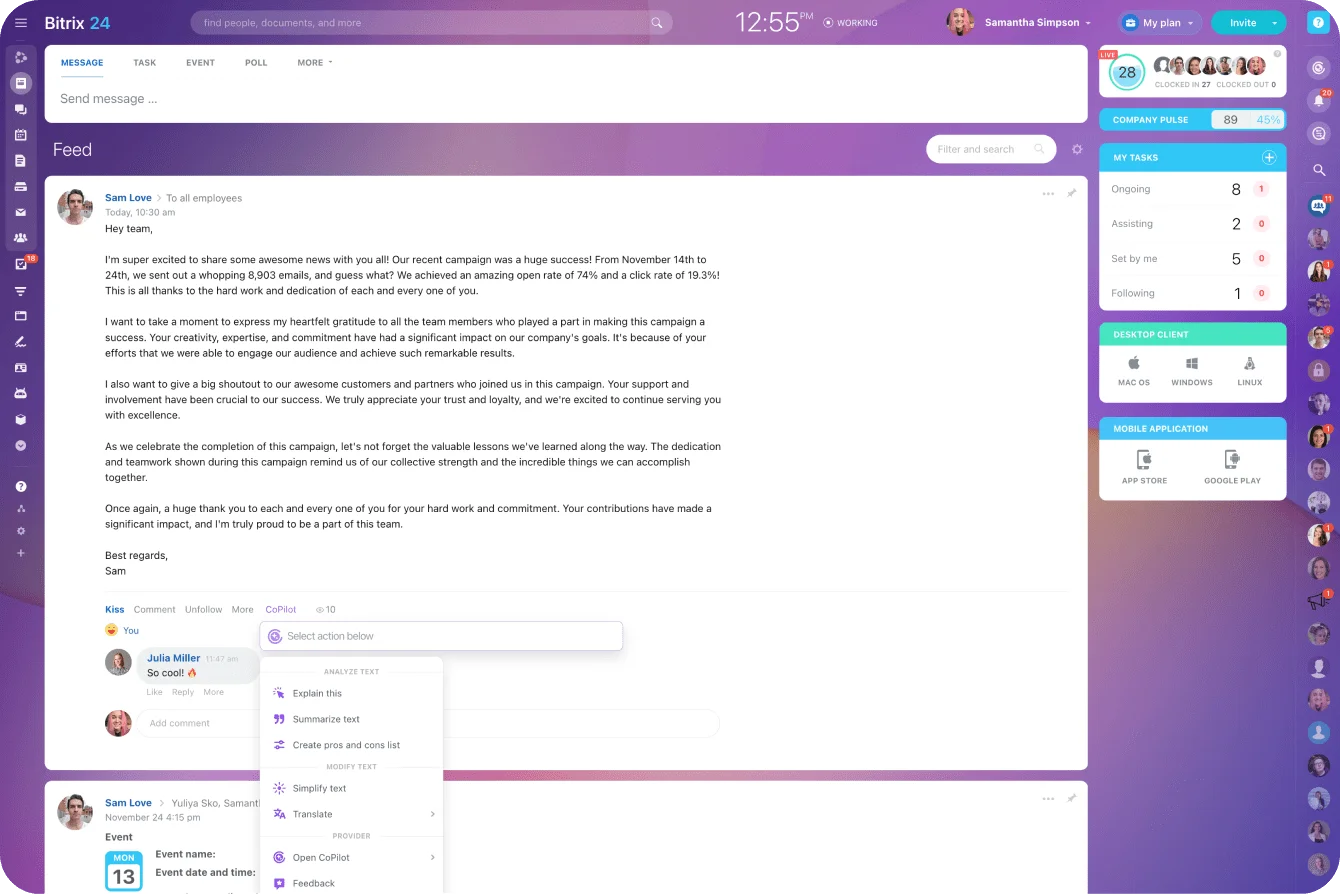Open the Invite button dropdown arrow
The height and width of the screenshot is (894, 1340).
click(1274, 22)
